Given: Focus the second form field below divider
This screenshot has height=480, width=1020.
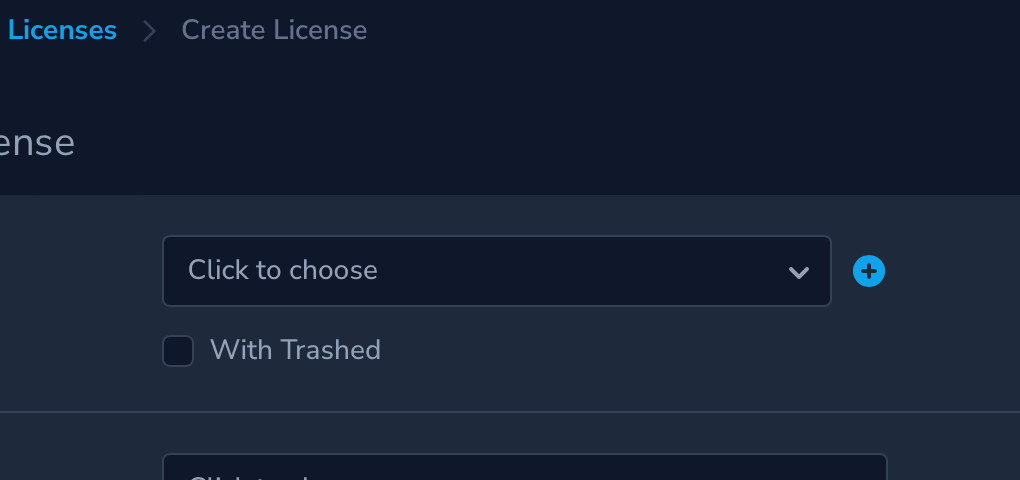Looking at the screenshot, I should (x=524, y=468).
